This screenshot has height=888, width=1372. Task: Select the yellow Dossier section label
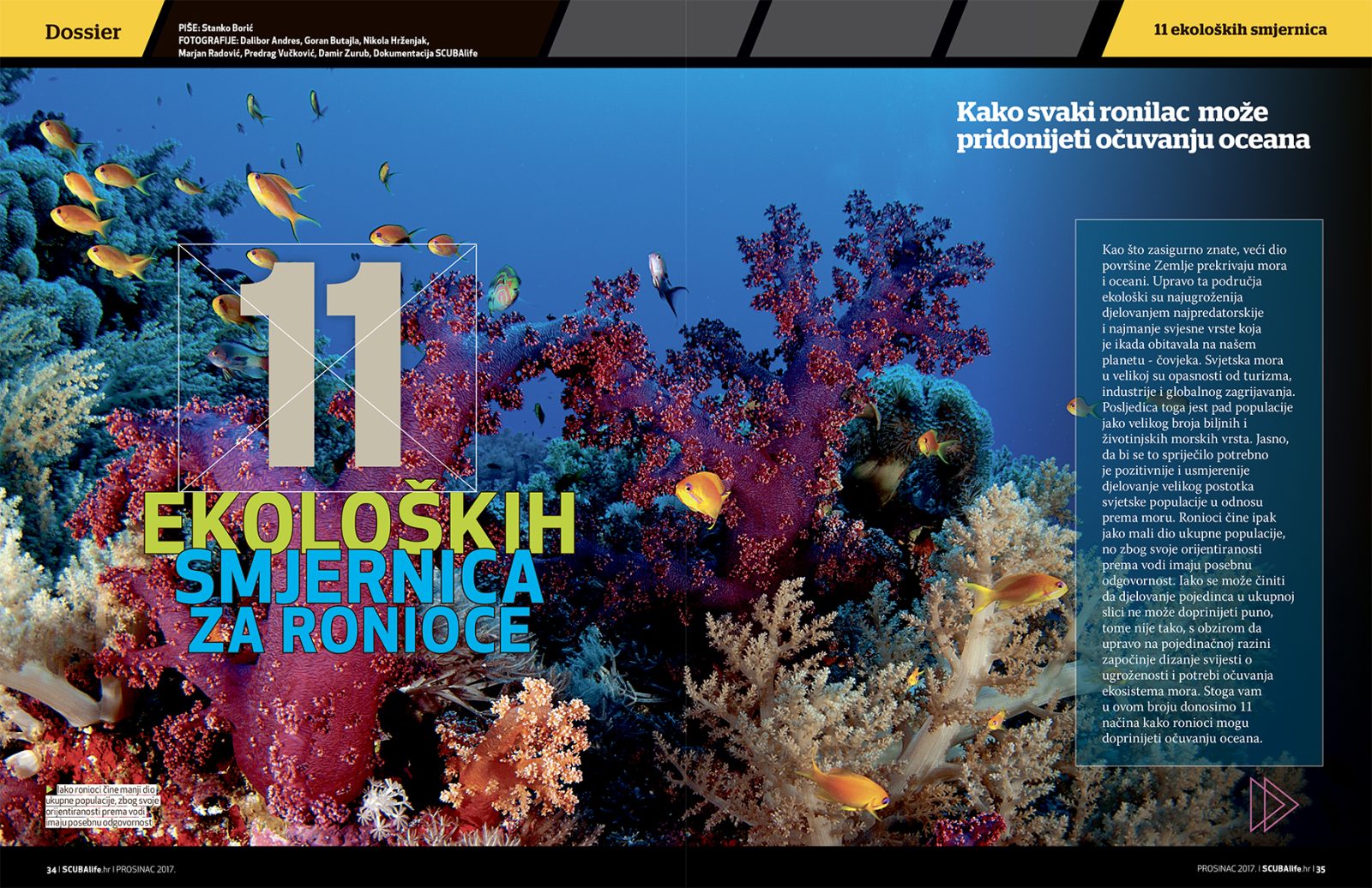(x=82, y=32)
